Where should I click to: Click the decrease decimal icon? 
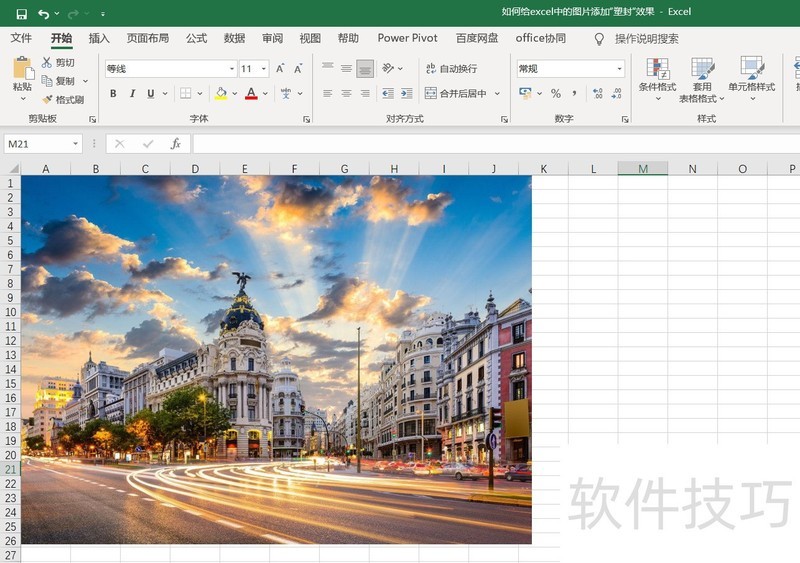pos(616,93)
